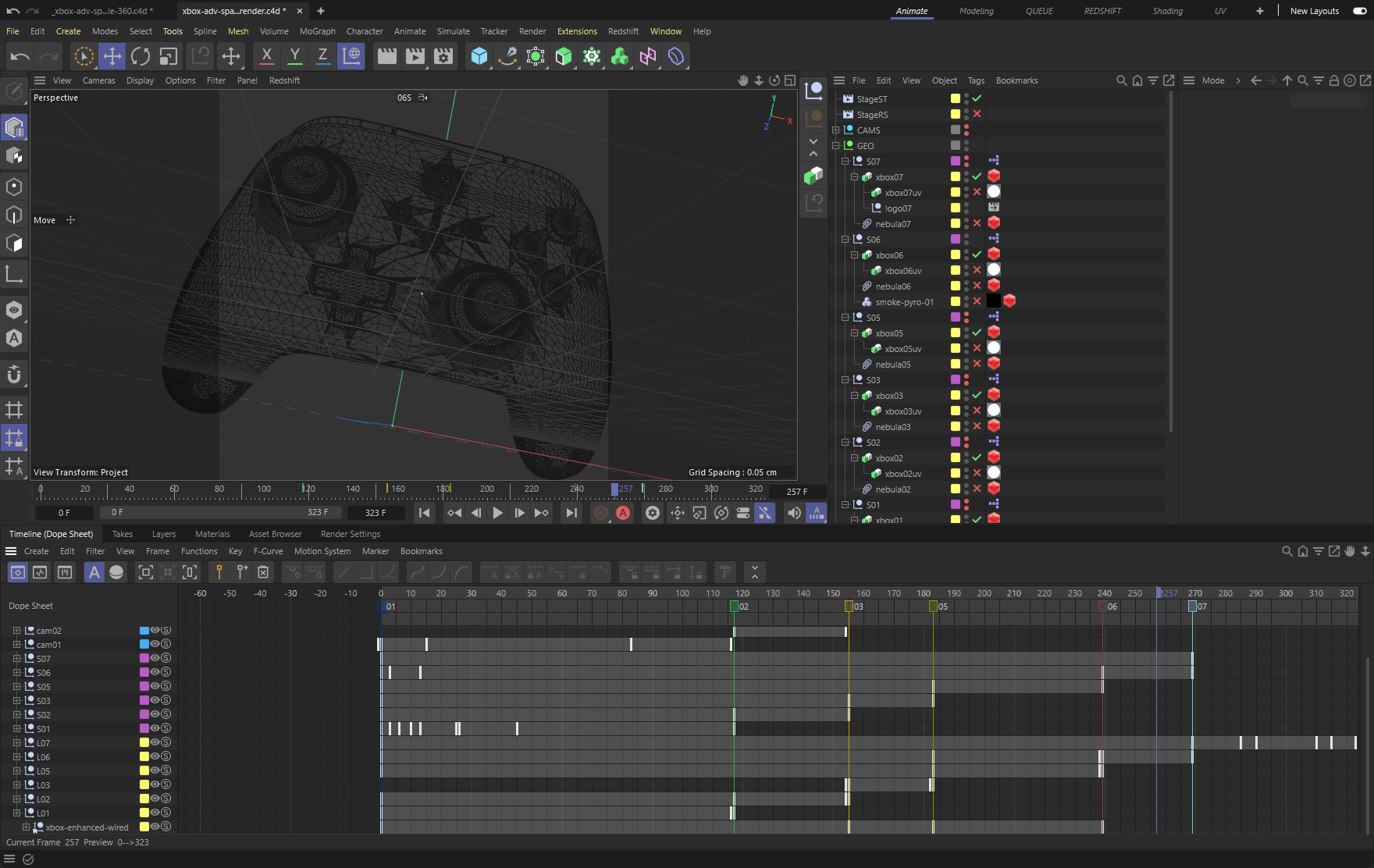Screen dimensions: 1374x868
Task: Toggle autokeying button
Action: (x=623, y=513)
